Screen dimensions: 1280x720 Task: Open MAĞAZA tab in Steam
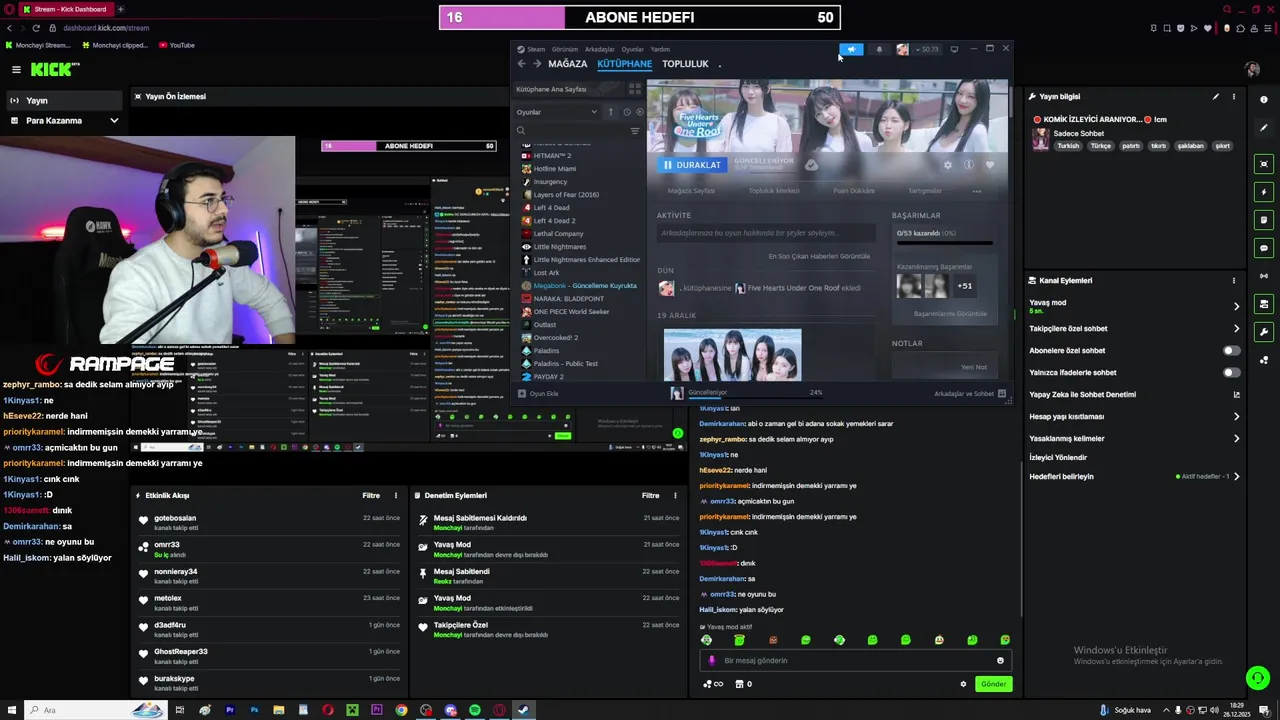[x=567, y=64]
